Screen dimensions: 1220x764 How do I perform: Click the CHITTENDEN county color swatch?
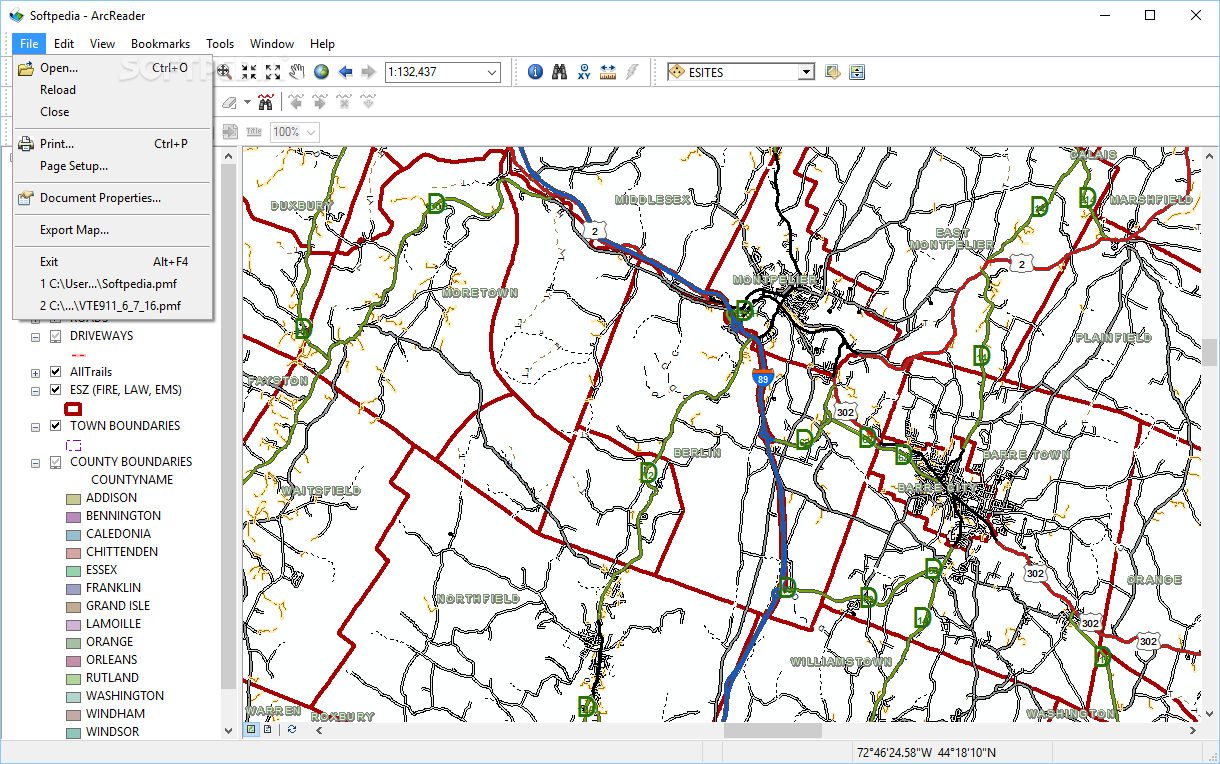(73, 552)
